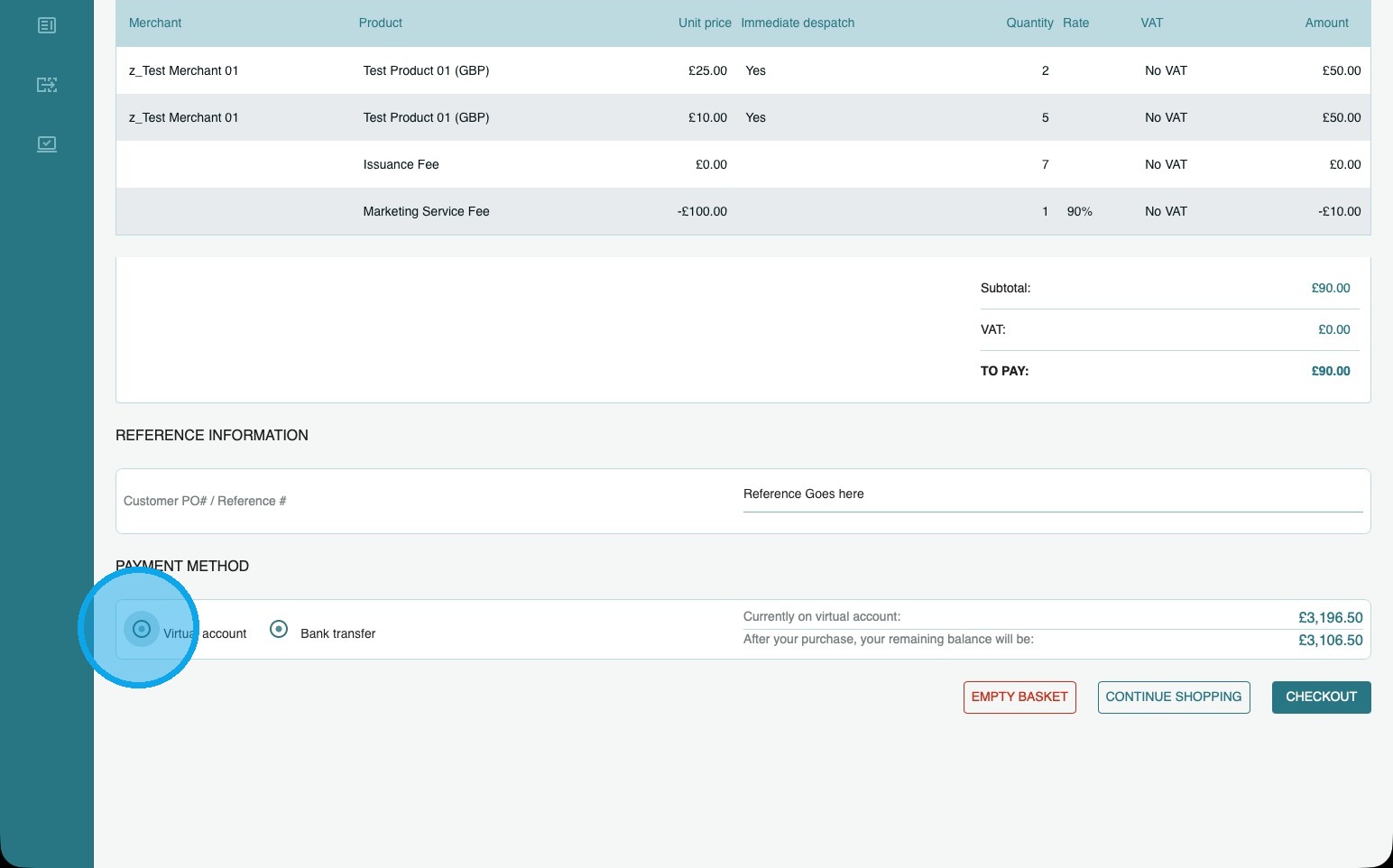1393x868 pixels.
Task: Click the Merchant column header
Action: pos(155,23)
